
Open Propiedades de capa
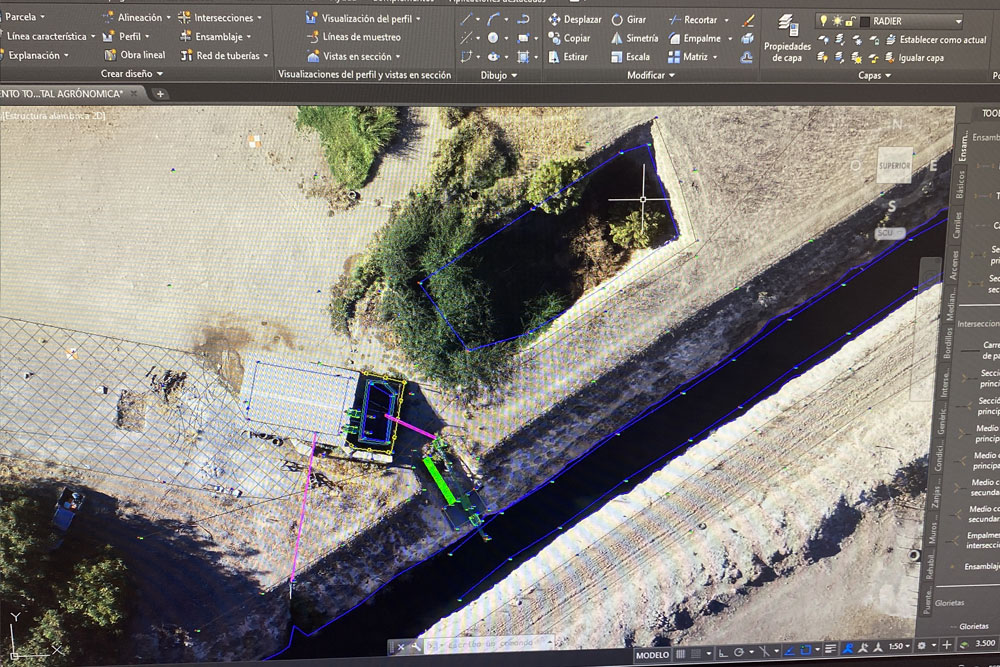pyautogui.click(x=787, y=38)
